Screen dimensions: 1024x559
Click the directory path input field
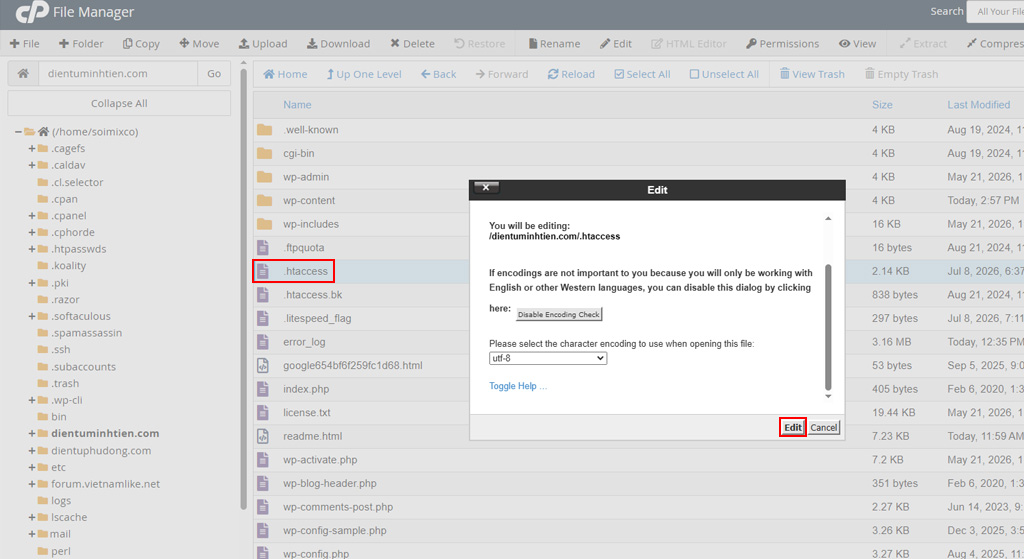[118, 74]
